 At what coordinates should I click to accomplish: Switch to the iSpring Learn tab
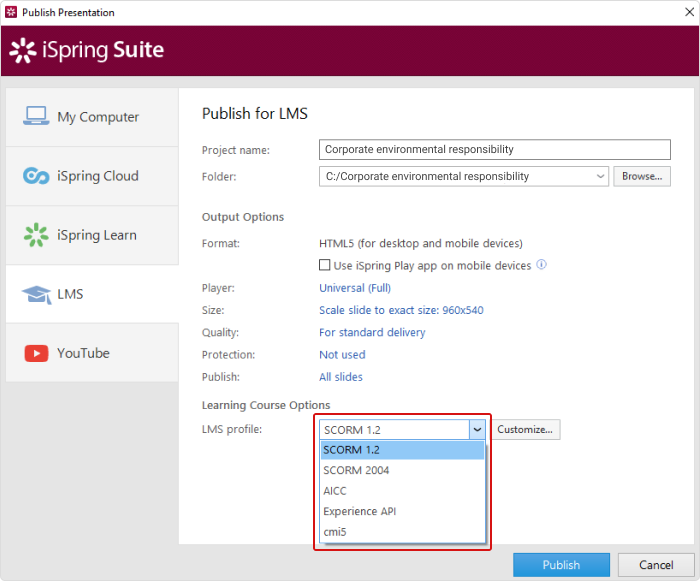coord(92,235)
